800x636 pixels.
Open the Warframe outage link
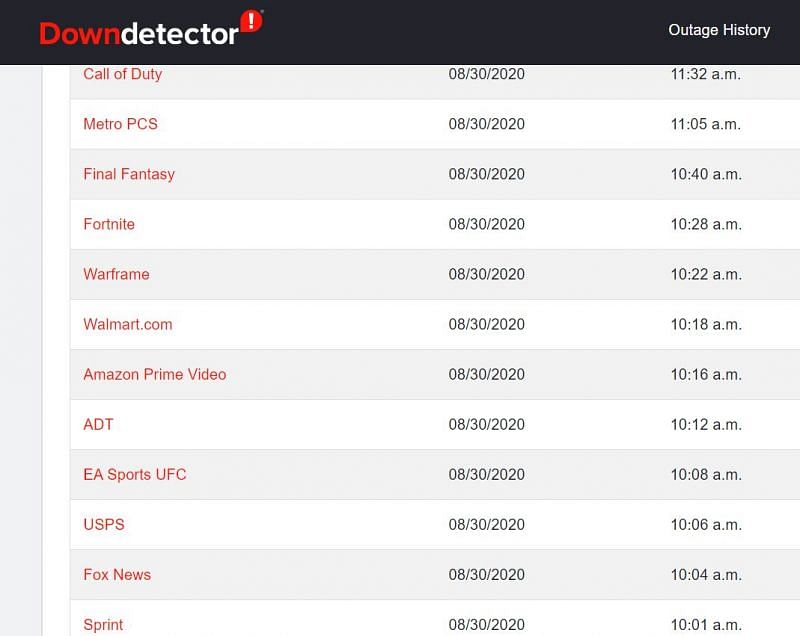tap(116, 274)
